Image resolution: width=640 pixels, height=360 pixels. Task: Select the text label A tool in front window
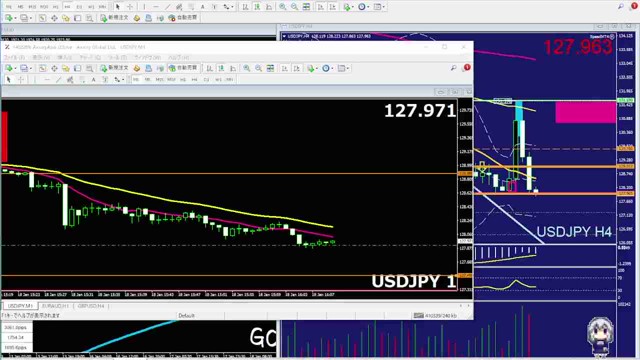point(93,80)
